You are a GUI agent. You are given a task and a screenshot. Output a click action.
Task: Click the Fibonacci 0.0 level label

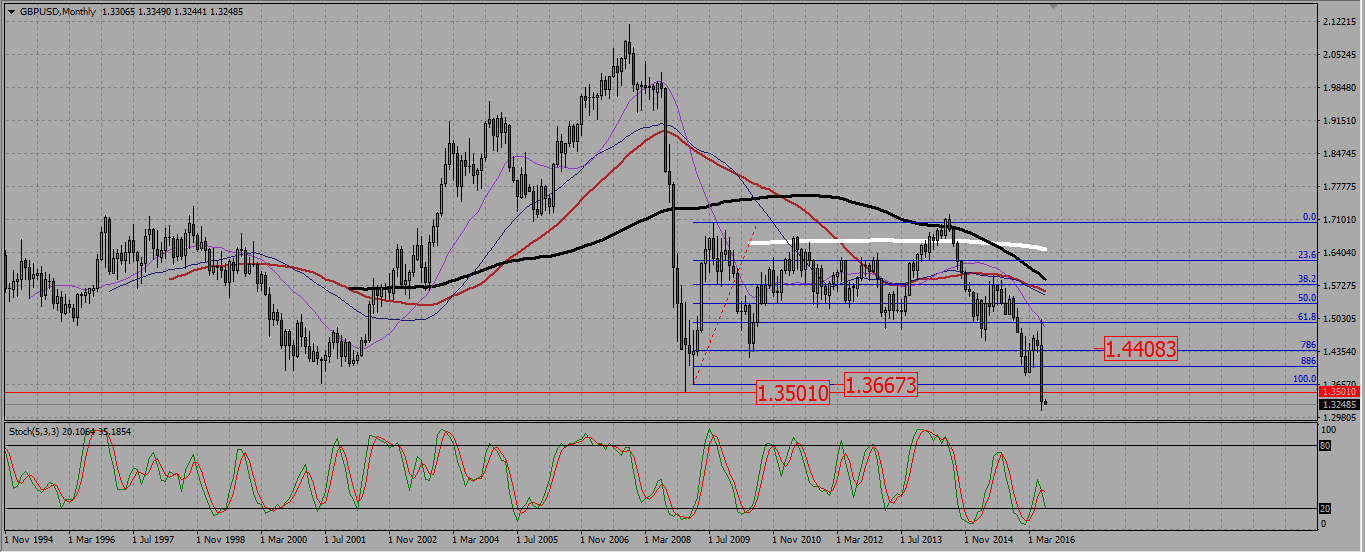[1308, 217]
